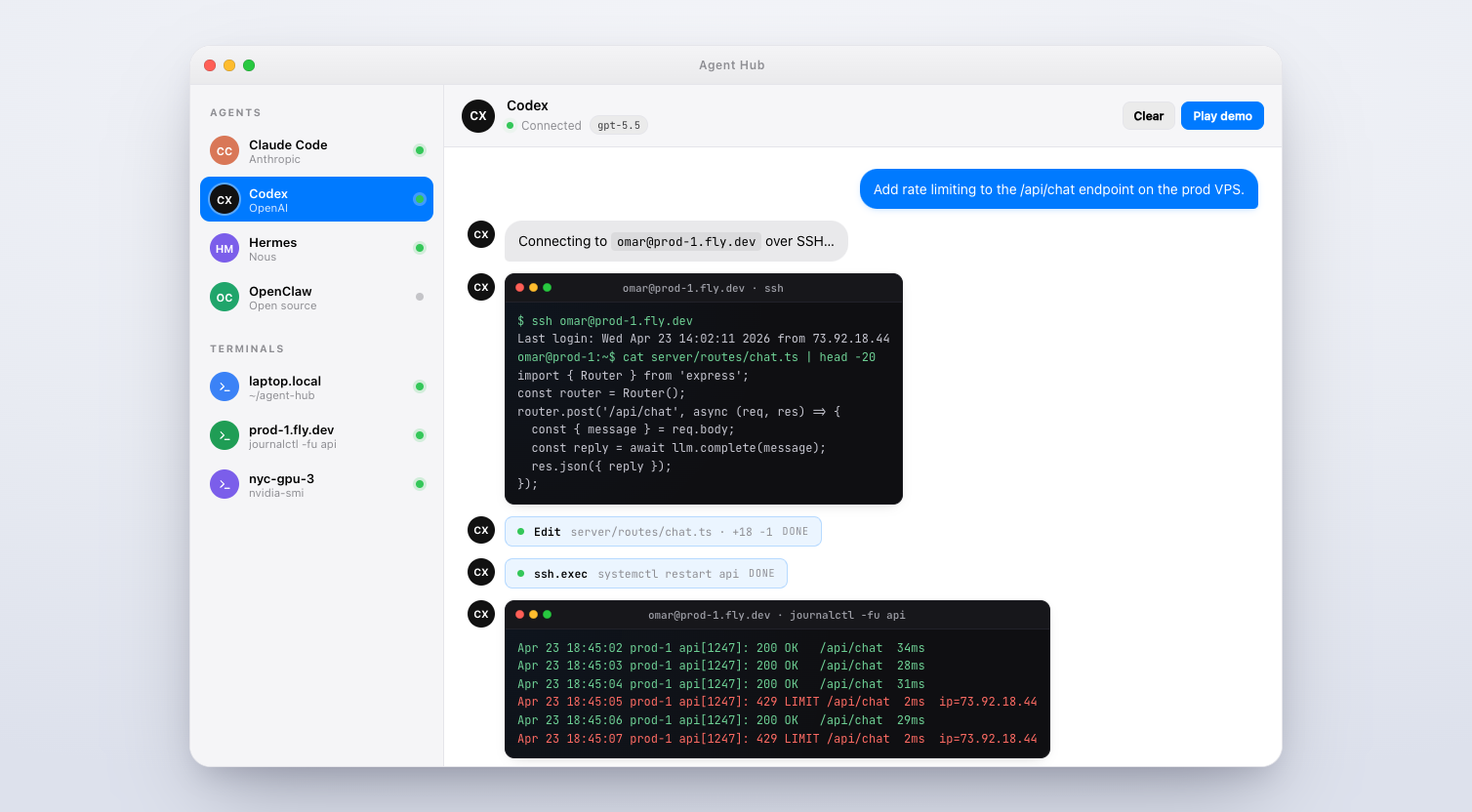Screen dimensions: 1472x812
Task: Select the OpenClaw OC icon
Action: click(x=224, y=297)
